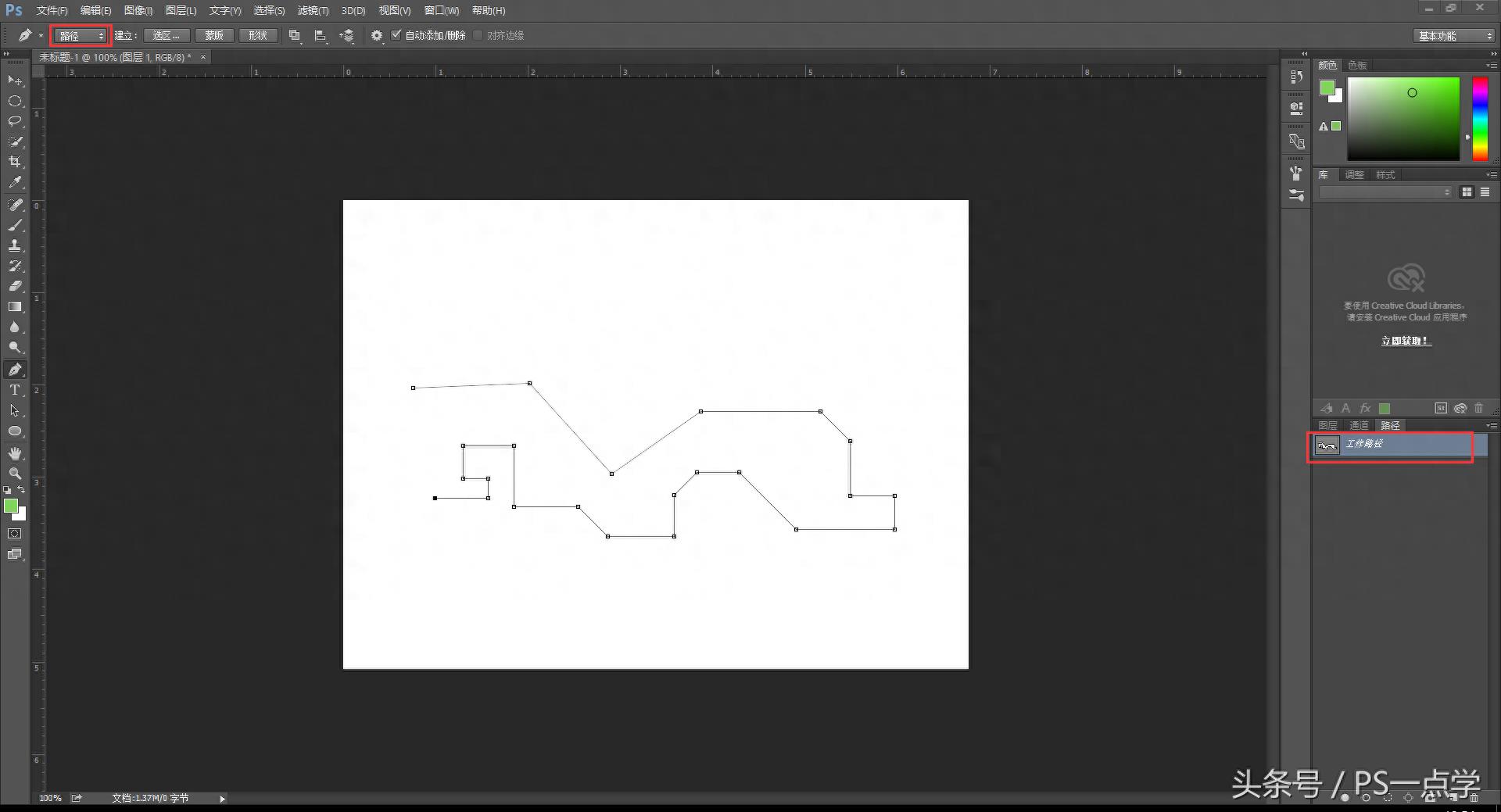The height and width of the screenshot is (812, 1501).
Task: Open path operations options
Action: [295, 35]
